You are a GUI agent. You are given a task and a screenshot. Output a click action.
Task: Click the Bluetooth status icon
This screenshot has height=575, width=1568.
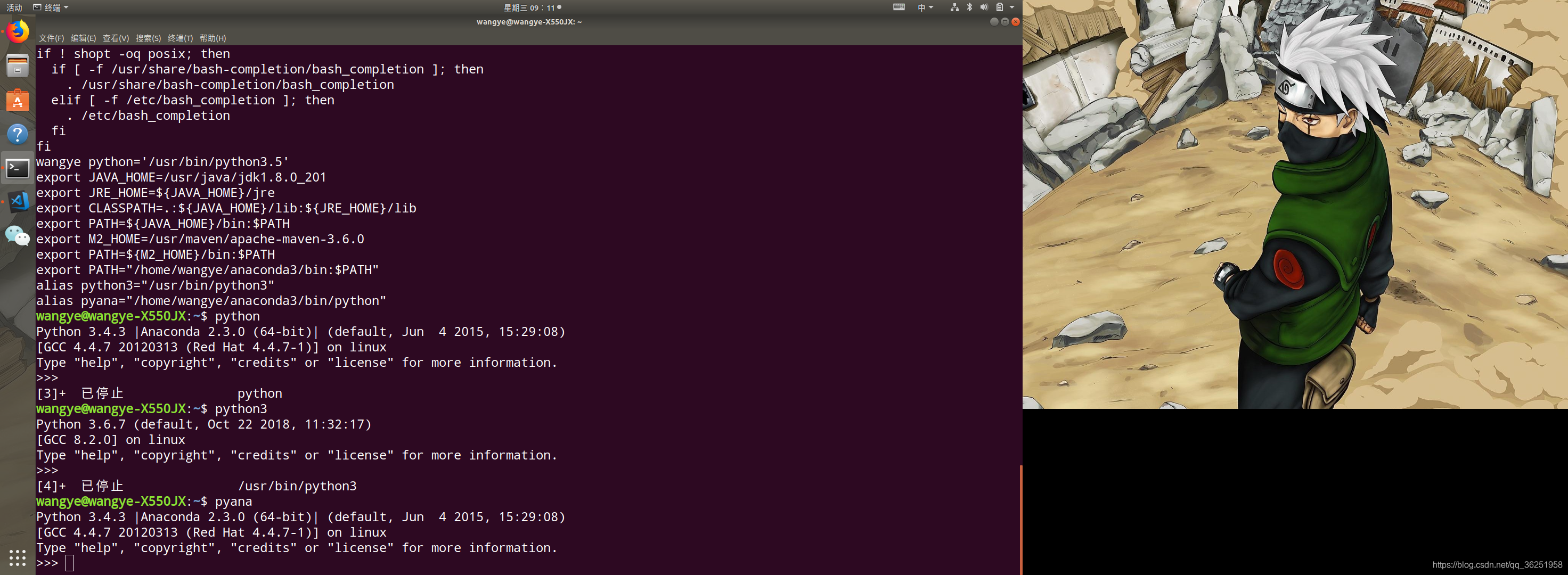click(x=969, y=7)
